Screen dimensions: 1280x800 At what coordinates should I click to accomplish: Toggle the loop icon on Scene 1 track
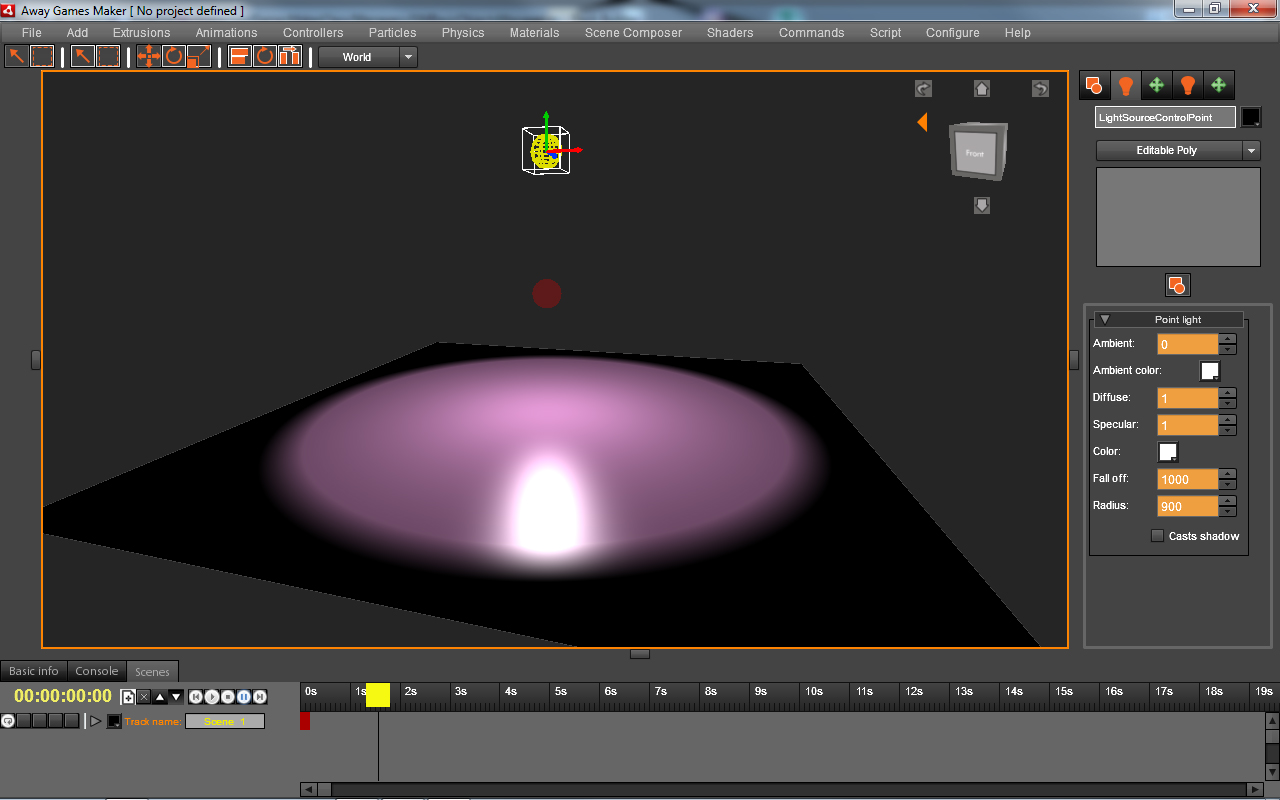pyautogui.click(x=8, y=721)
